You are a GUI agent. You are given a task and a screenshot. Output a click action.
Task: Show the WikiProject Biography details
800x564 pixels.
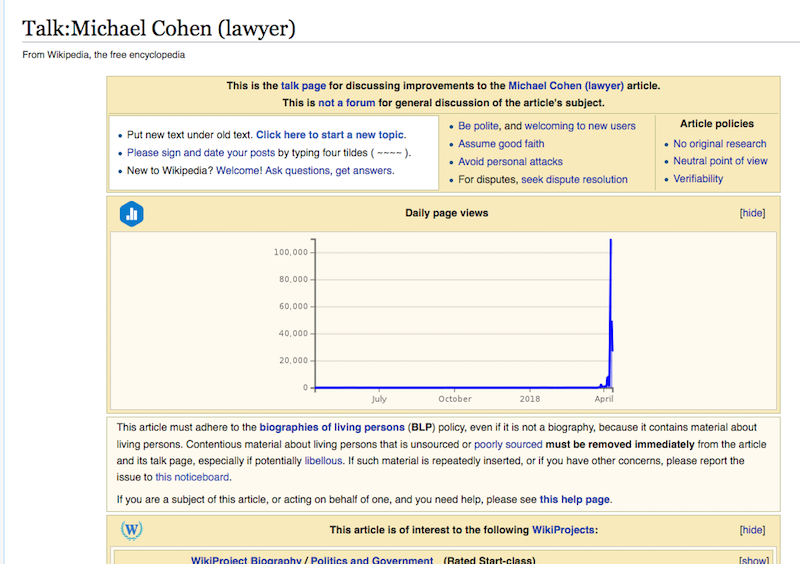pos(754,560)
